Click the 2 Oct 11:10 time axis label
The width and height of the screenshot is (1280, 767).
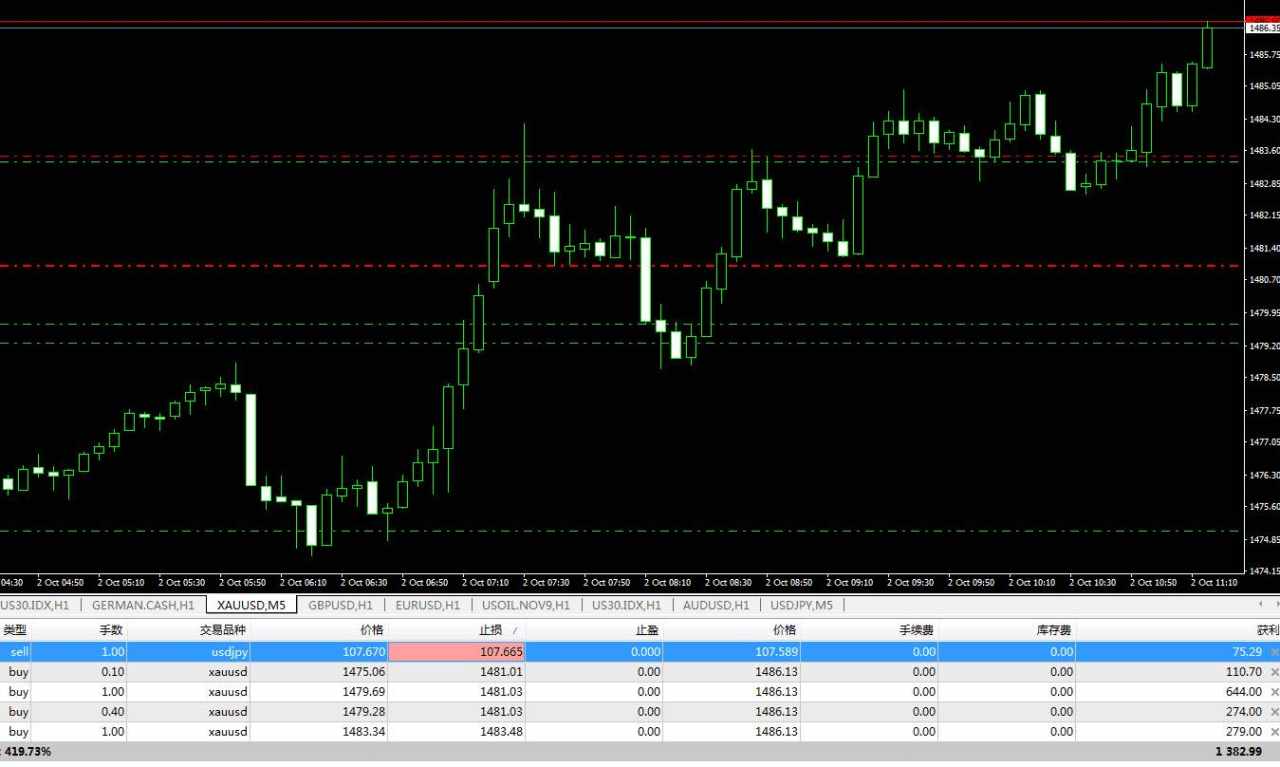click(1213, 582)
